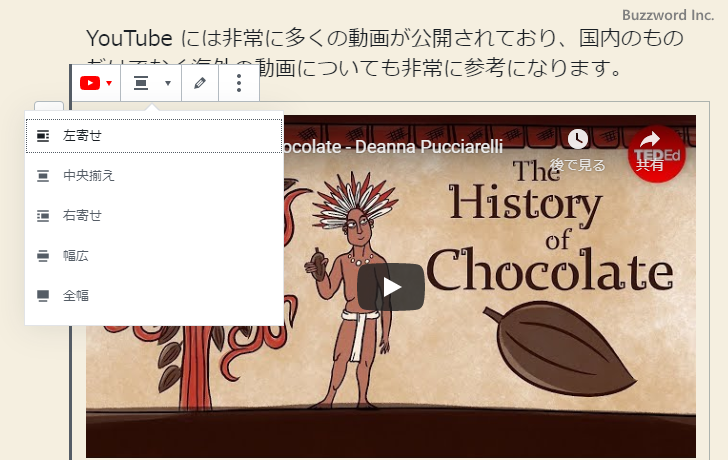This screenshot has height=460, width=728.
Task: Click the pencil edit URL icon
Action: coord(200,83)
